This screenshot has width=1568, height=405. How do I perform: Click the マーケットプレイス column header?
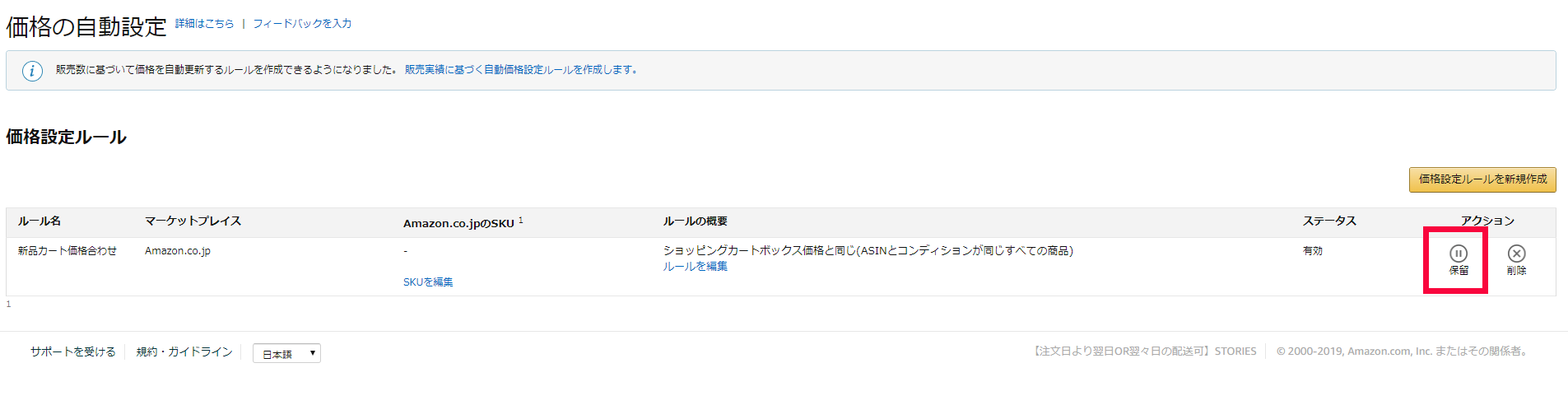(x=193, y=221)
